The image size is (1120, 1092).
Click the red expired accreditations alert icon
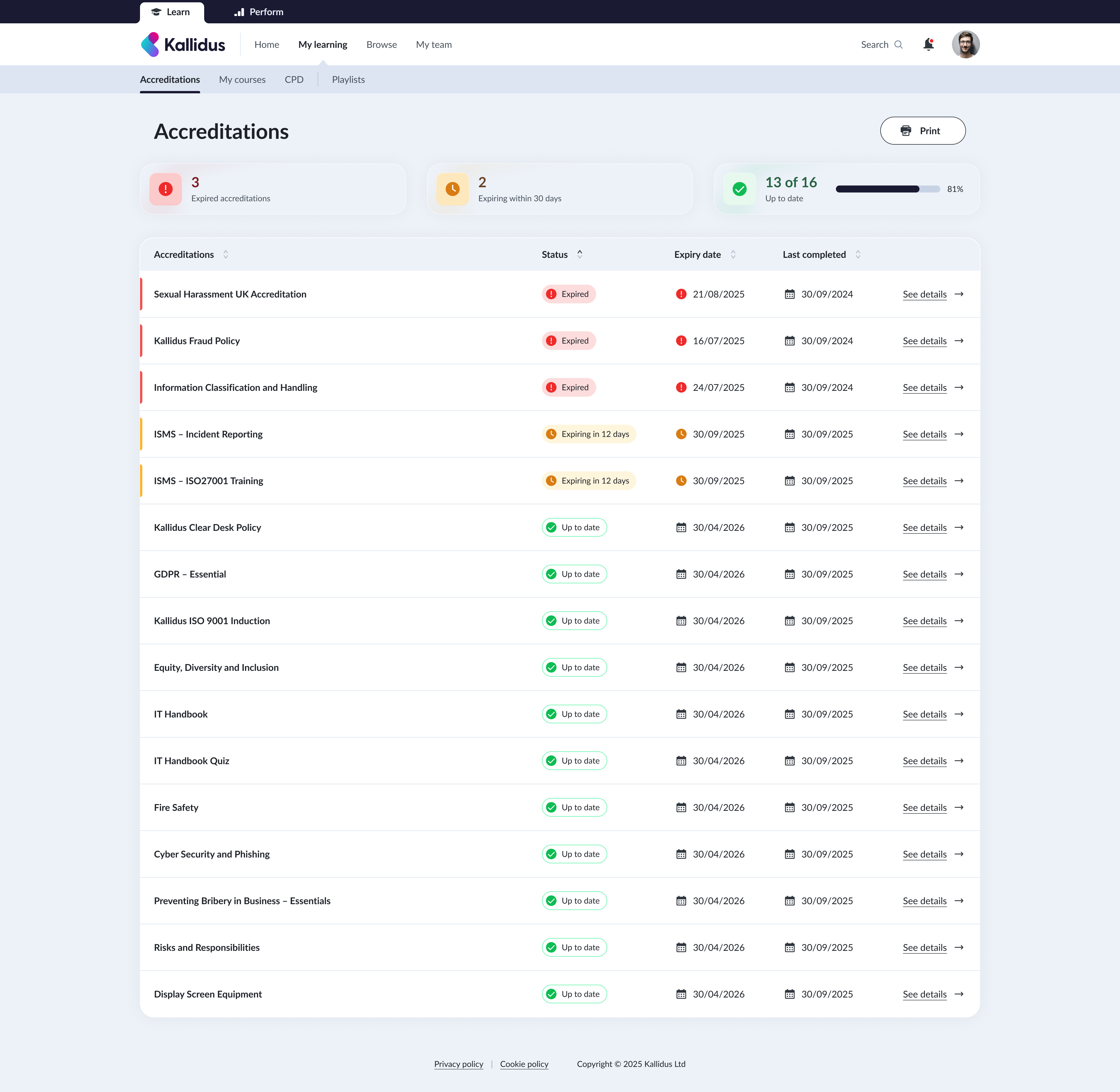[165, 189]
